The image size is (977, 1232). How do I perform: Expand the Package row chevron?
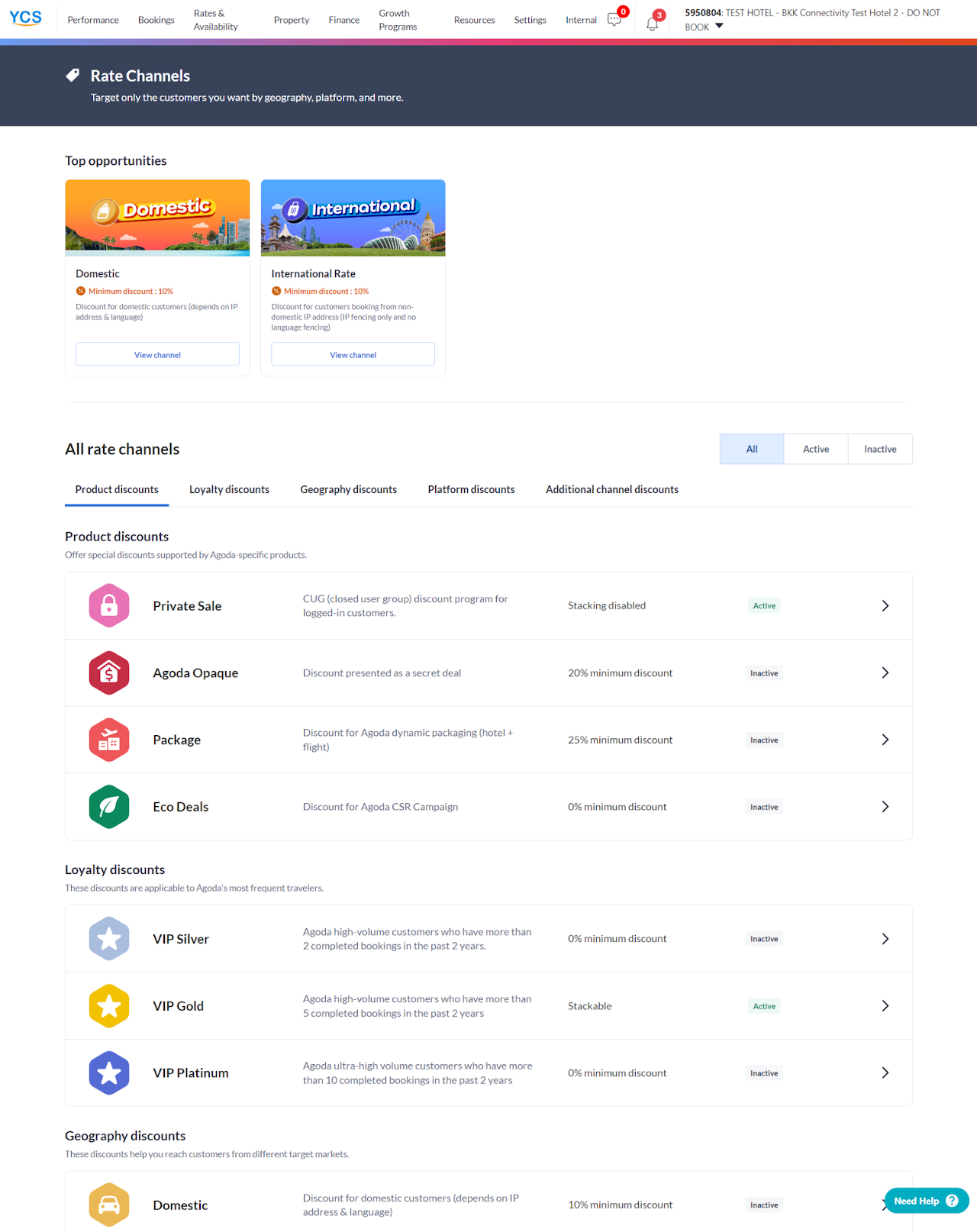pos(885,740)
